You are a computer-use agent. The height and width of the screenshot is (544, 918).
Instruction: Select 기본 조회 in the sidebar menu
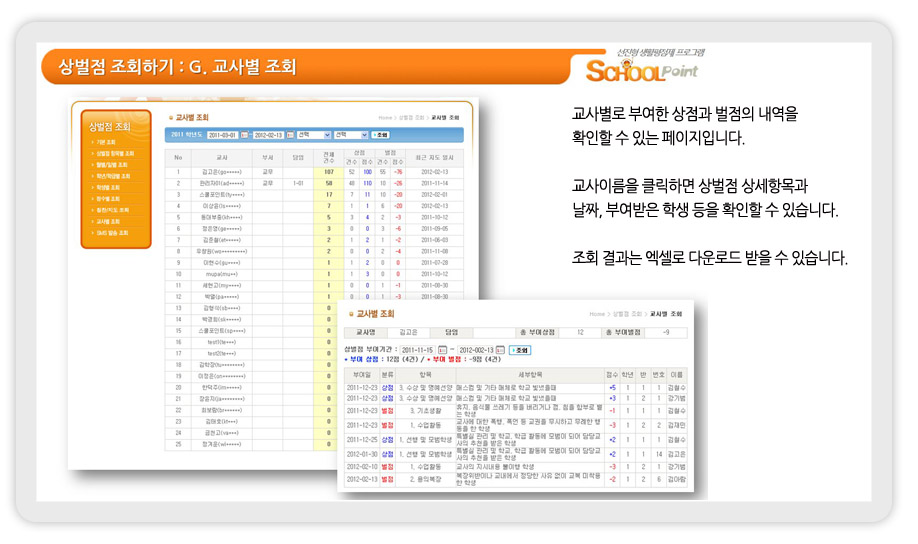106,142
